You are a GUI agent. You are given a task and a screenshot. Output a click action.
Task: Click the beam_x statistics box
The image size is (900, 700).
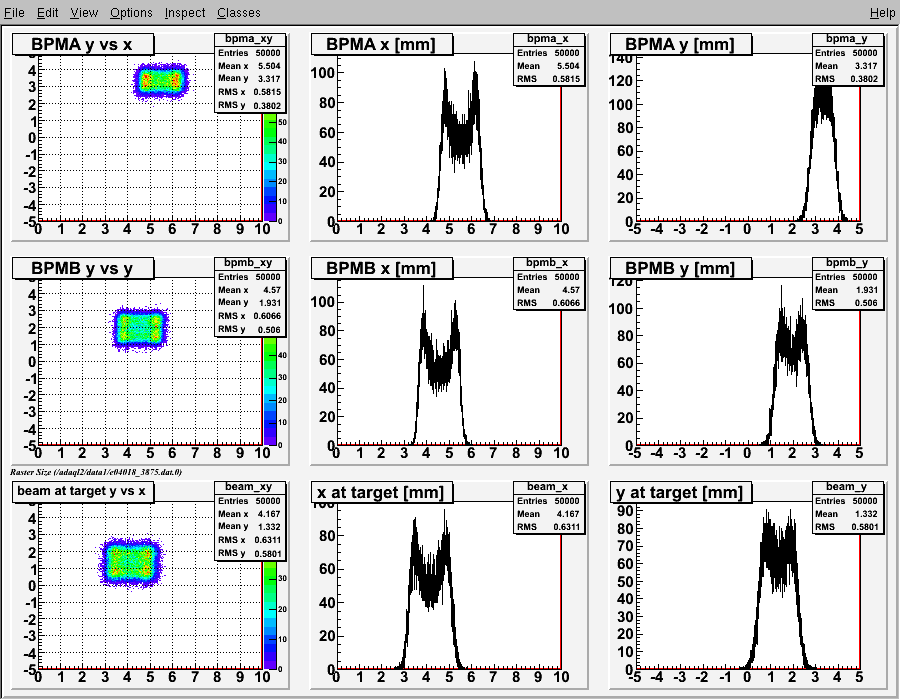[549, 507]
